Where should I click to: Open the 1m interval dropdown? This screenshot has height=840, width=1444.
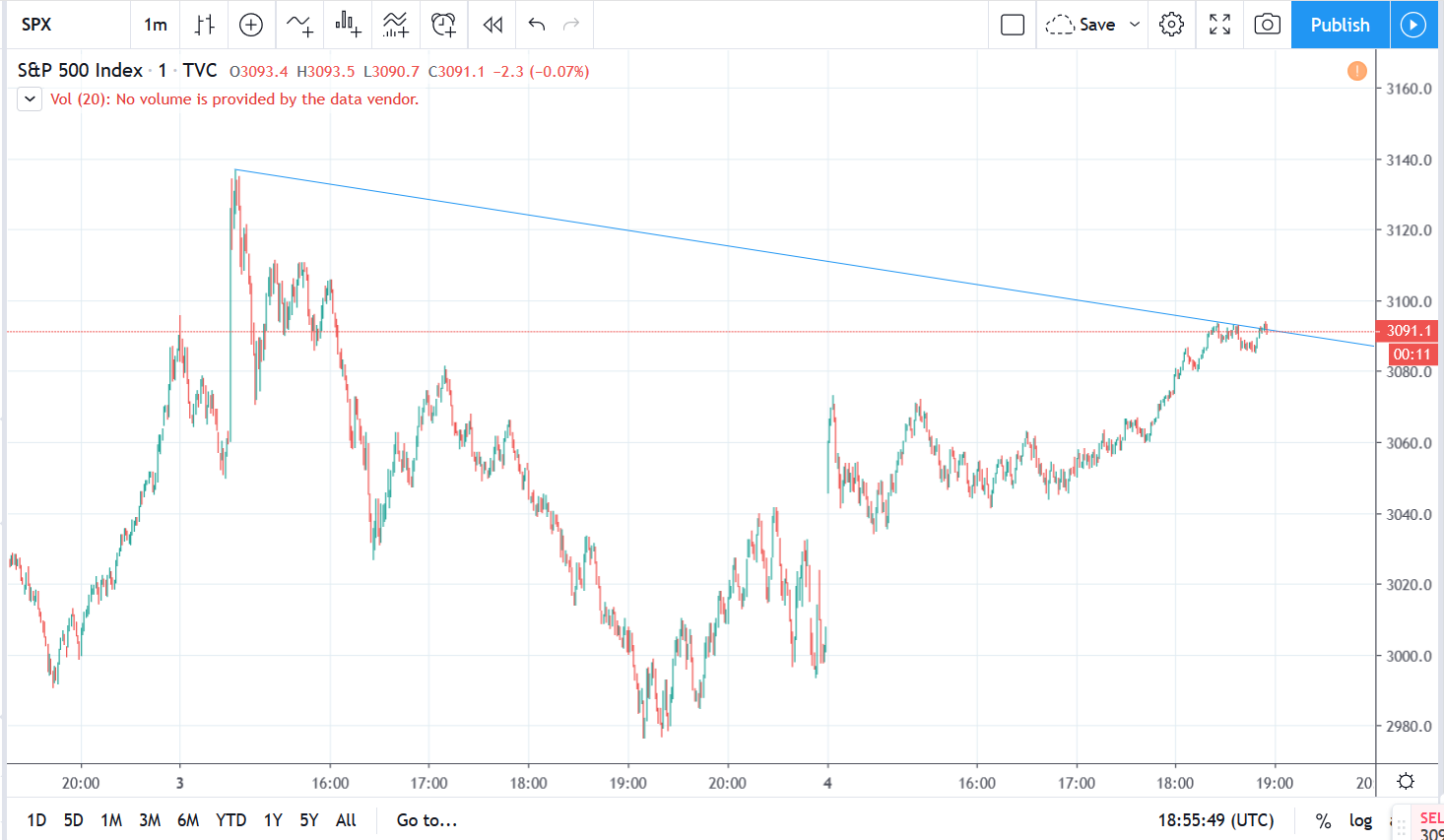pos(156,25)
